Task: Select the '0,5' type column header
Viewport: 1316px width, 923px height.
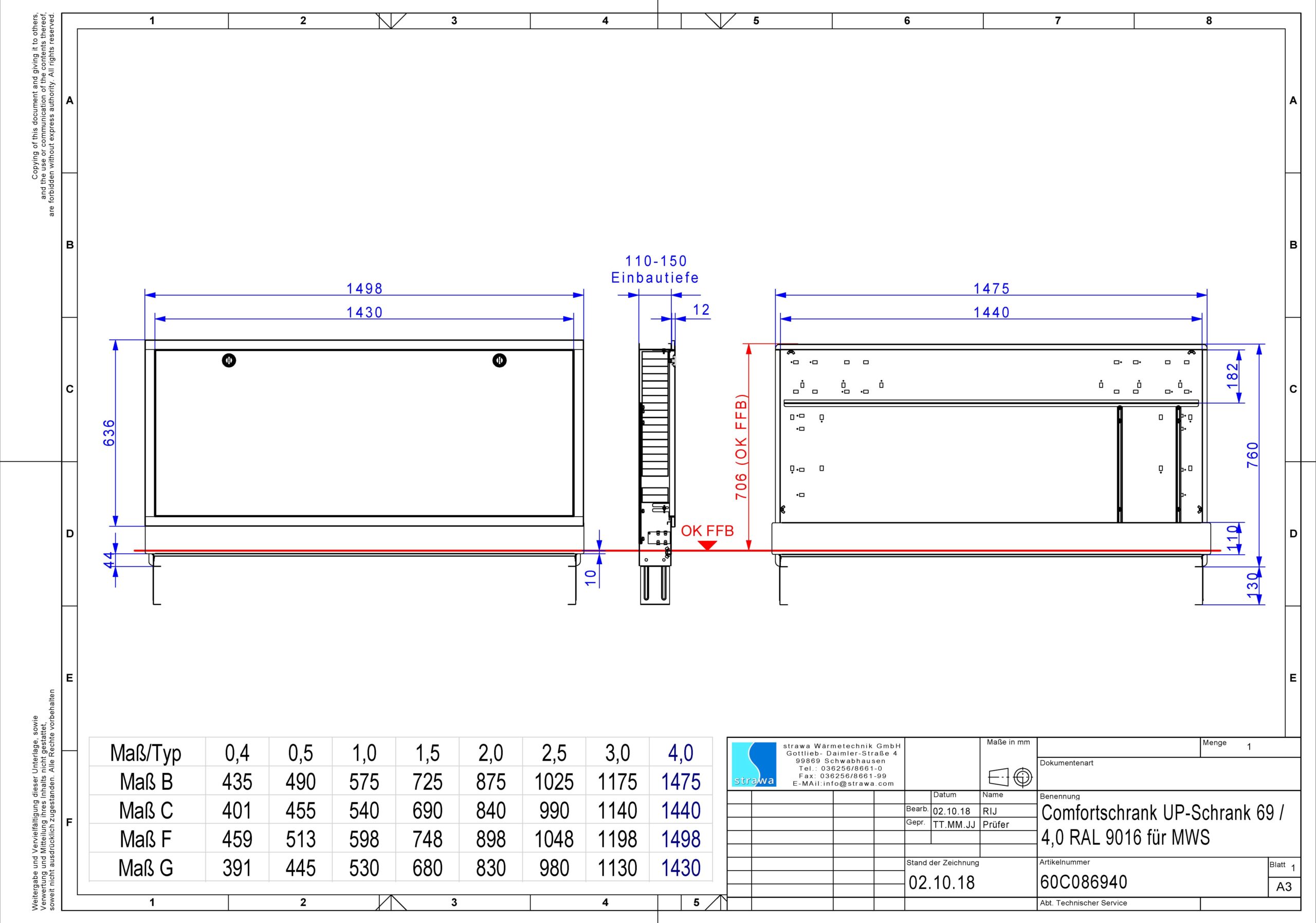Action: pyautogui.click(x=300, y=753)
